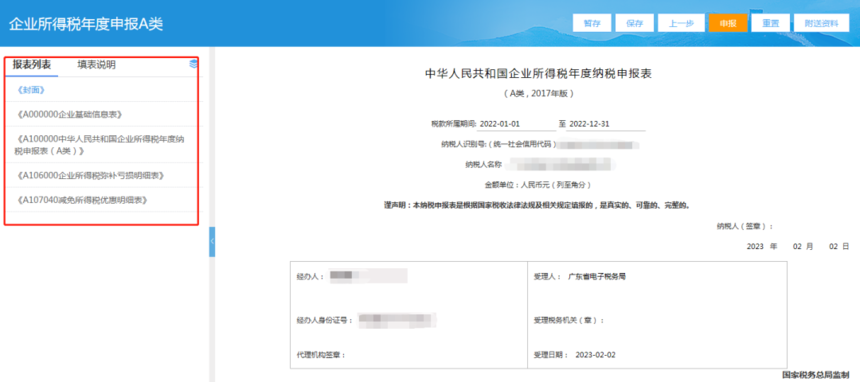Open the A100000 年度纳税申报表 entry
This screenshot has width=860, height=382.
tap(101, 145)
